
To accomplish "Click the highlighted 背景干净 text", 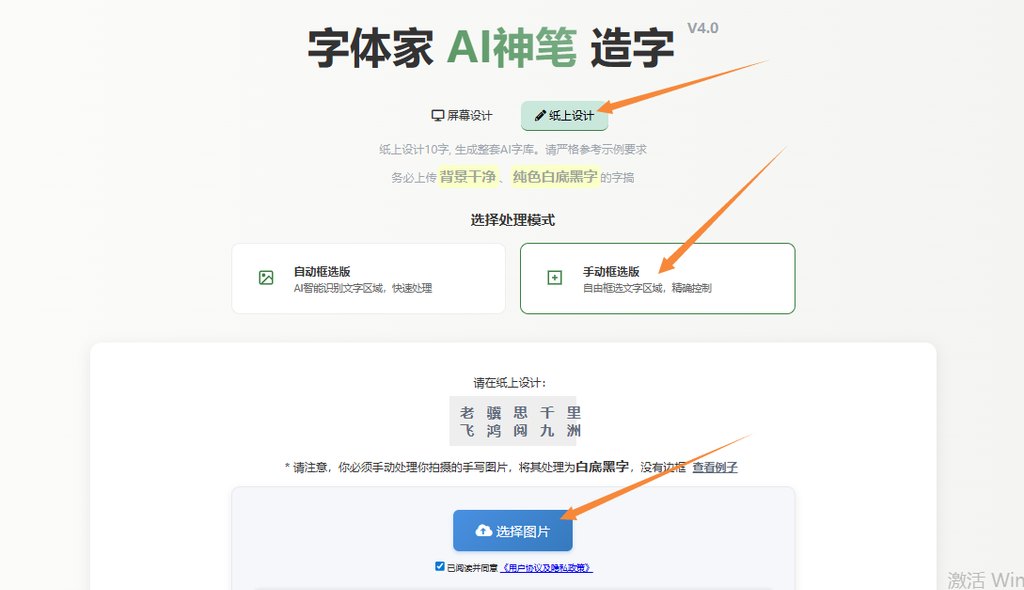I will point(468,176).
